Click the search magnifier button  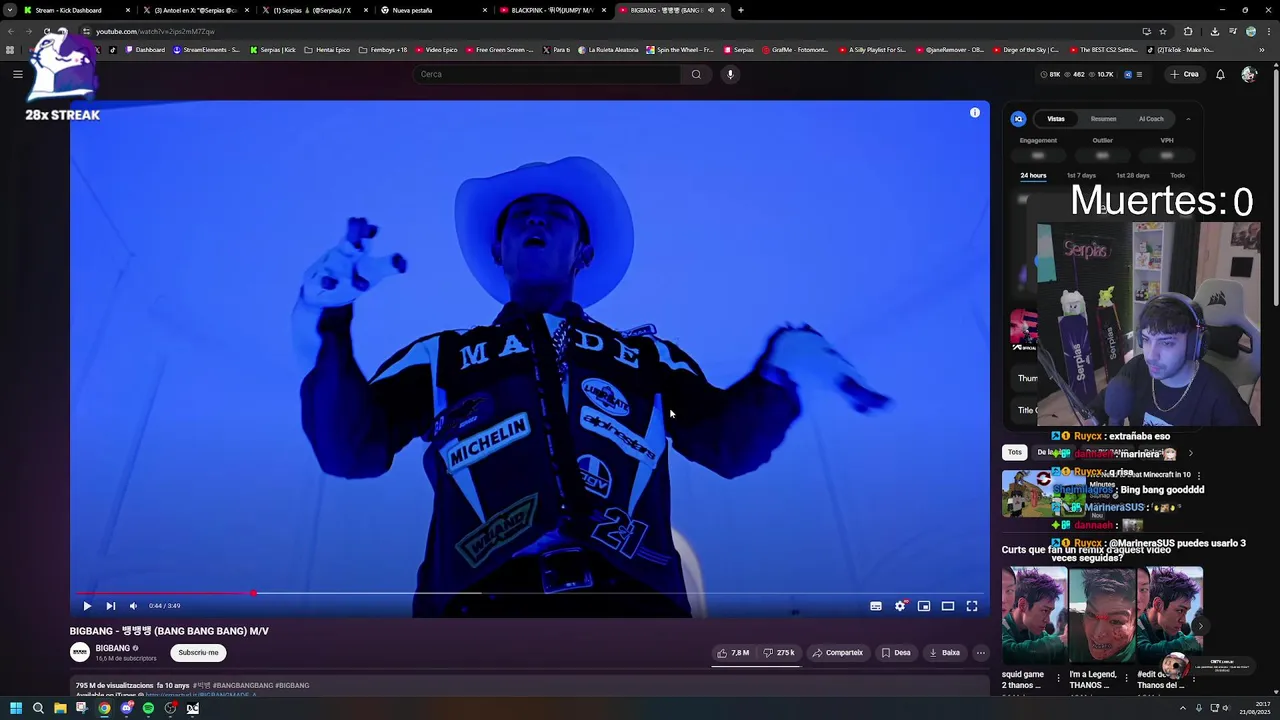coord(696,74)
